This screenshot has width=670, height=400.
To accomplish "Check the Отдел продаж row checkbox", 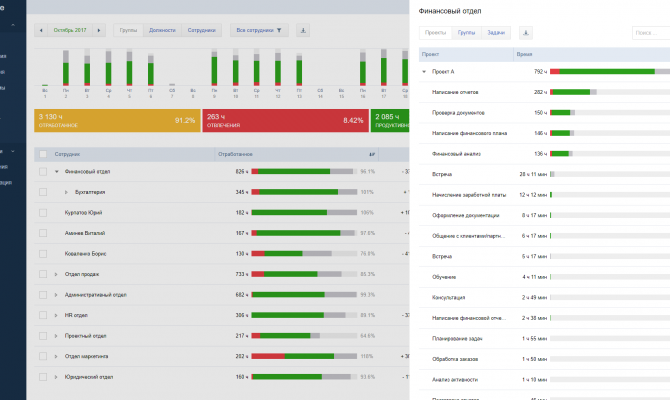I will (43, 274).
